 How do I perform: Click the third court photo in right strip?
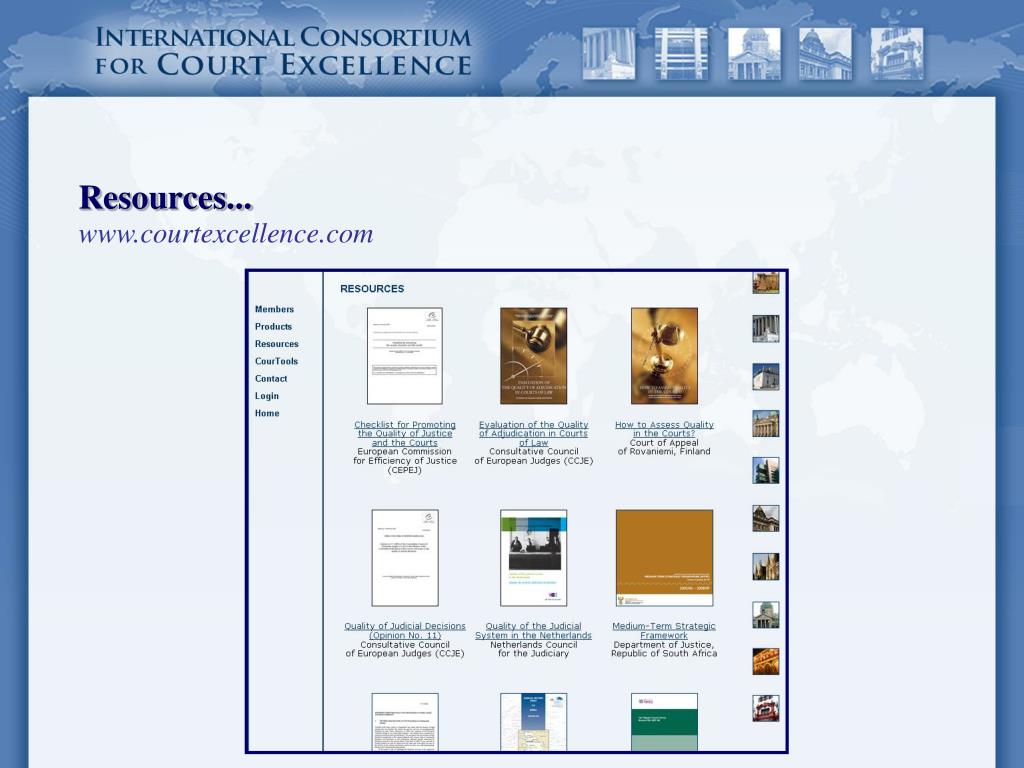click(x=766, y=377)
